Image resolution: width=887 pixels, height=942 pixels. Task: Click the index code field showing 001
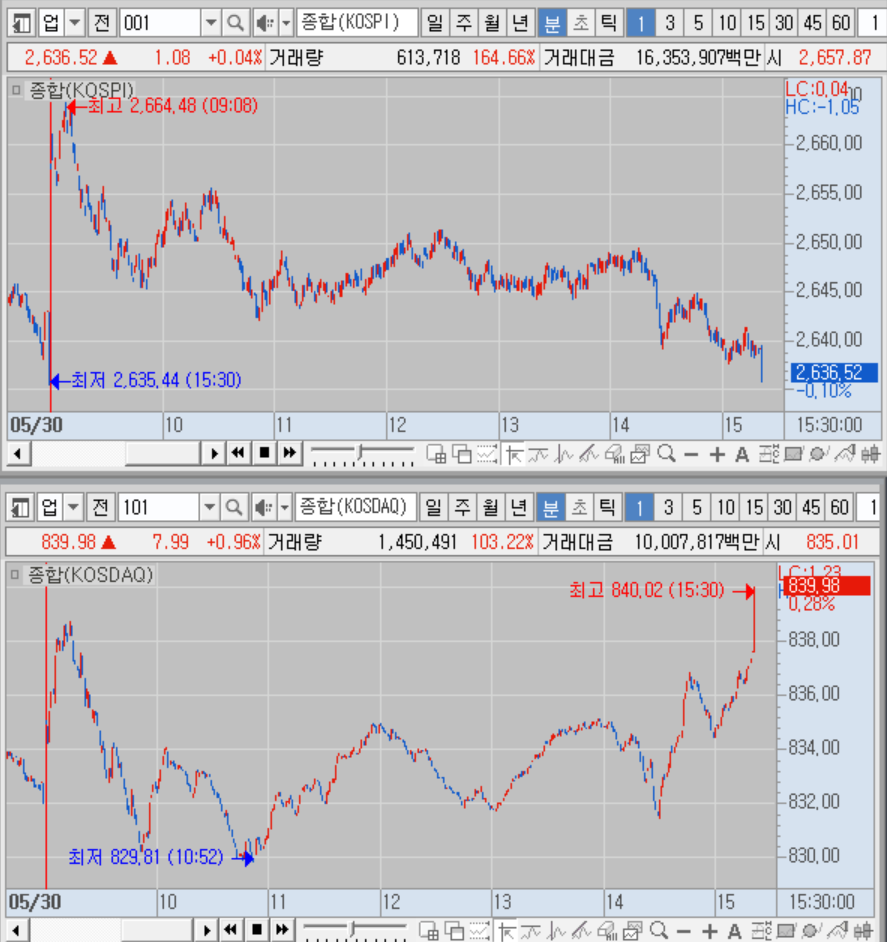tap(160, 23)
